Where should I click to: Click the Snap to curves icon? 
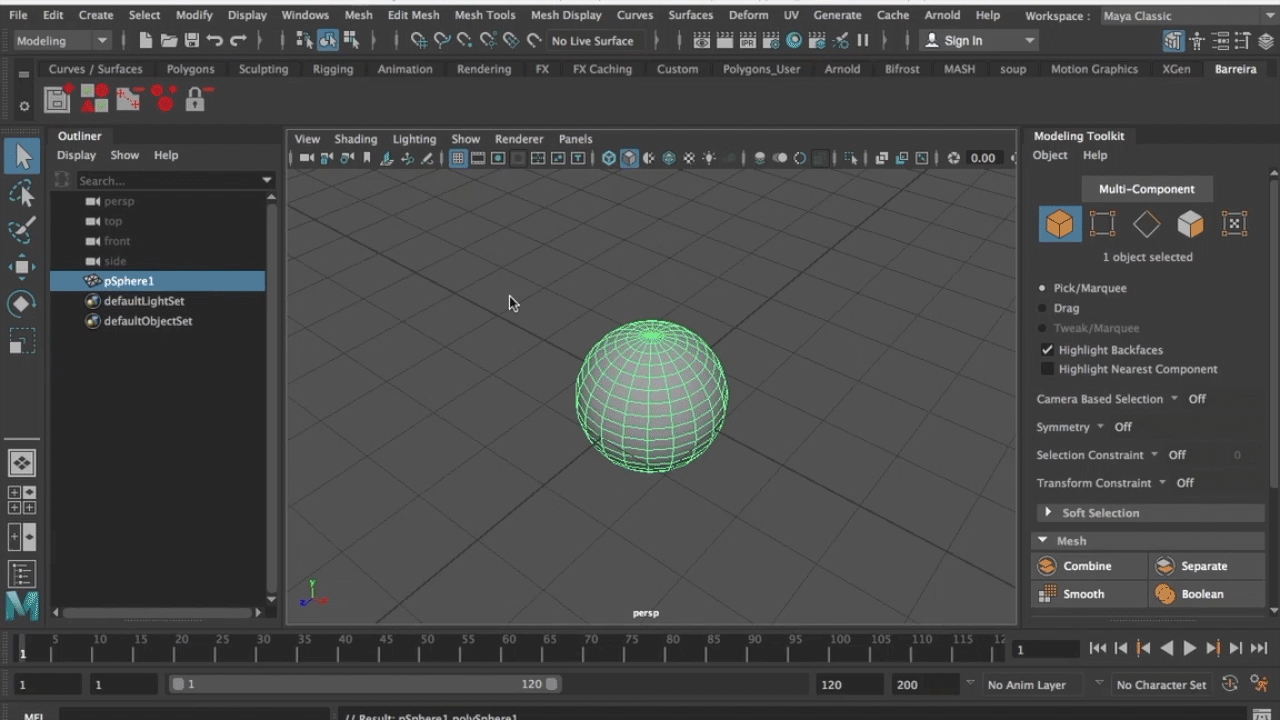(x=442, y=41)
